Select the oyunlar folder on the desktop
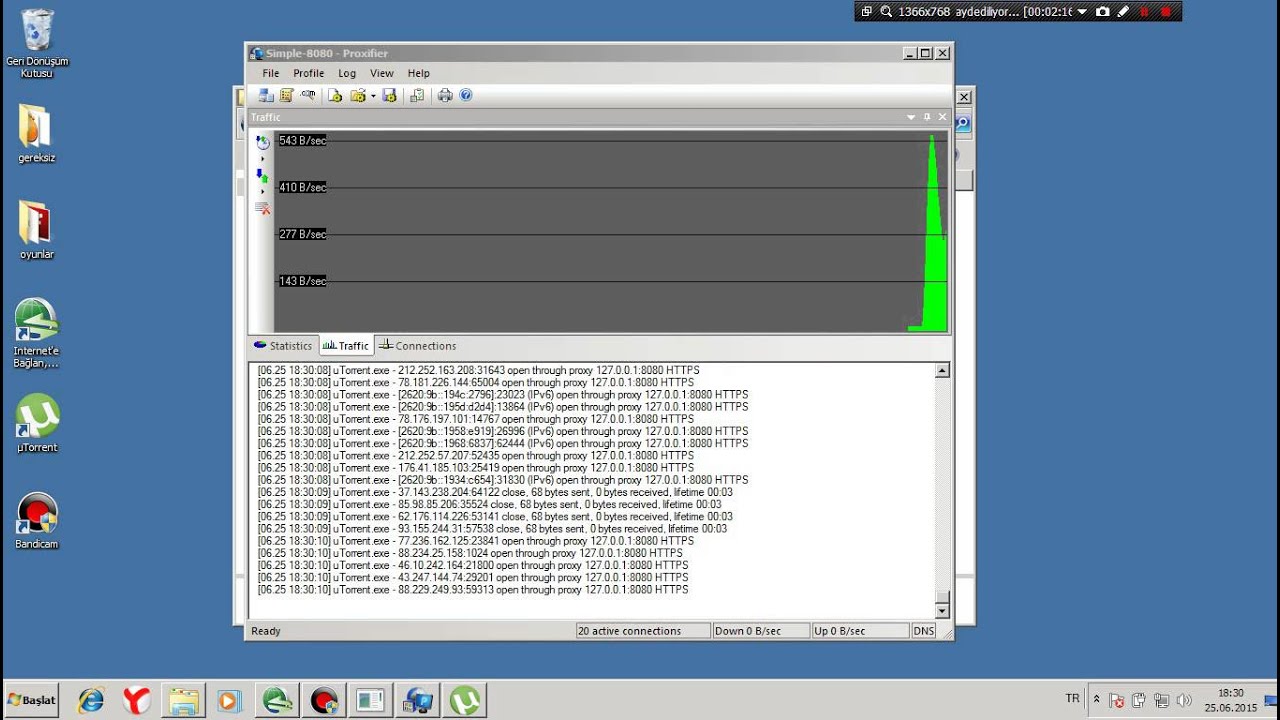1280x720 pixels. pos(36,230)
